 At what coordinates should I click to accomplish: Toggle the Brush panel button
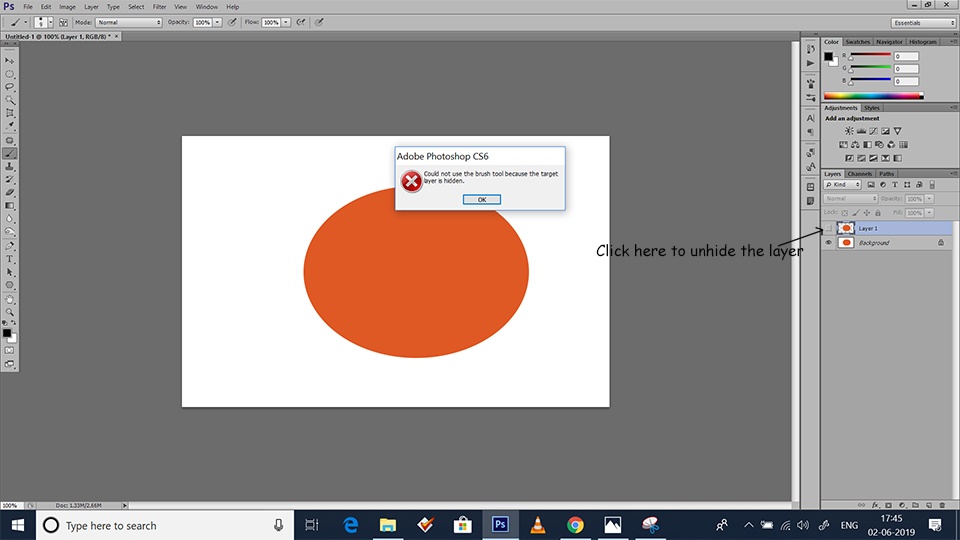tap(63, 22)
